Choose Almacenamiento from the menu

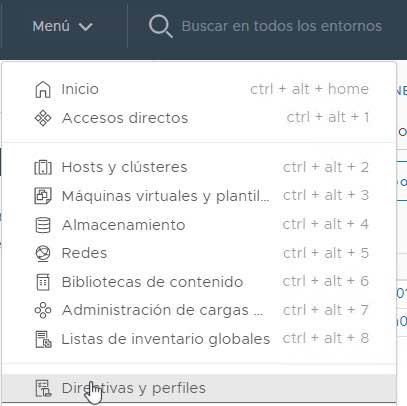click(x=199, y=225)
